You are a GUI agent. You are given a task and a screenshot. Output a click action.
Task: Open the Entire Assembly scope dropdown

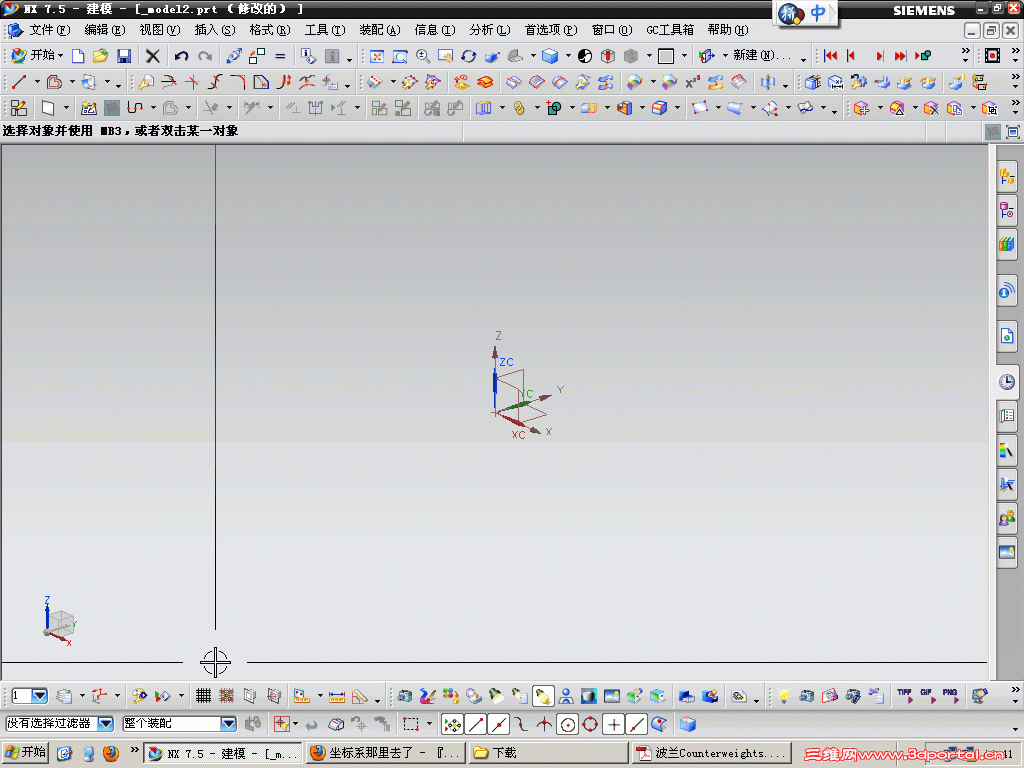(x=228, y=724)
